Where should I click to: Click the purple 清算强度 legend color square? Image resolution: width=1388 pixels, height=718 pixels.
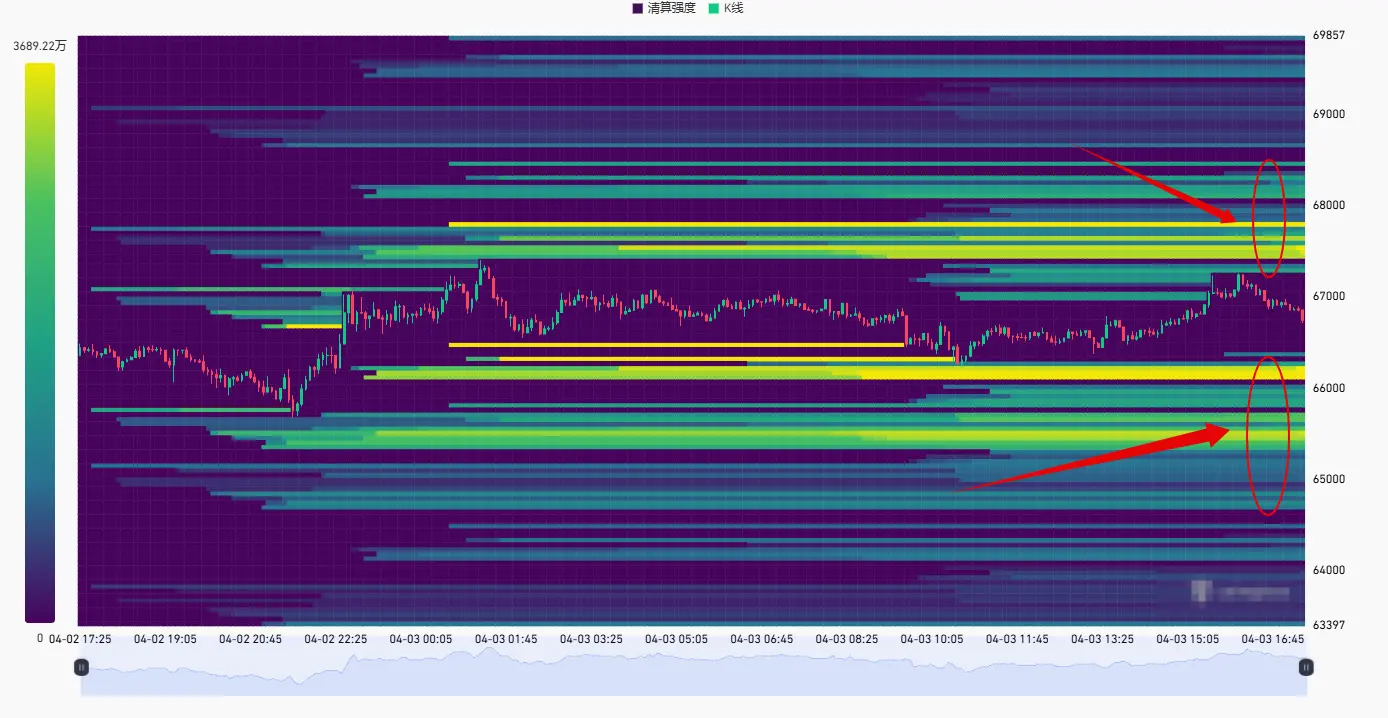pyautogui.click(x=638, y=8)
